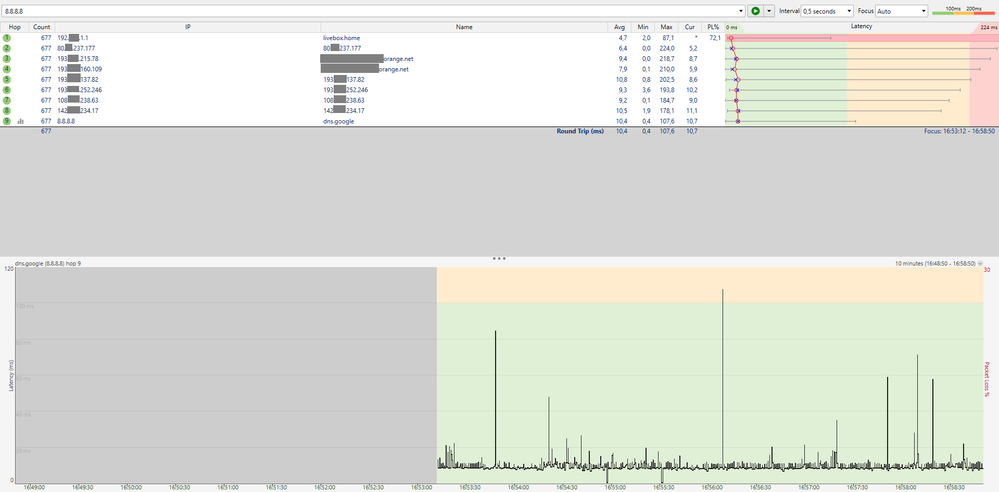This screenshot has height=492, width=999.
Task: Click the hop 4 green circle icon
Action: pyautogui.click(x=7, y=69)
